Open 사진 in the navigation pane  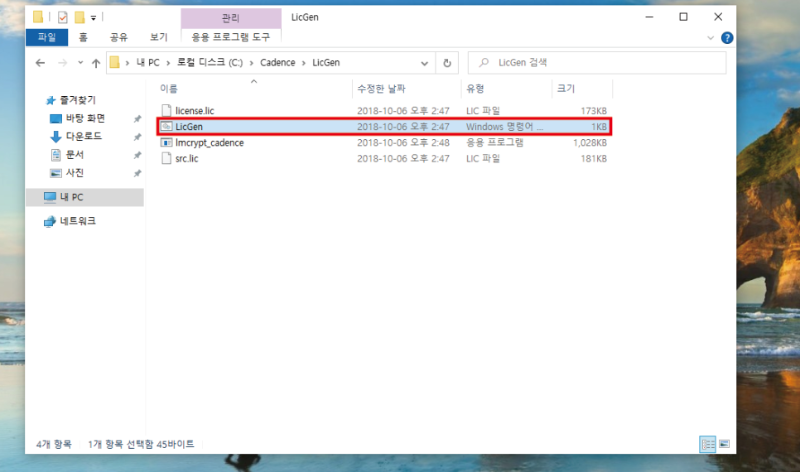click(x=74, y=173)
